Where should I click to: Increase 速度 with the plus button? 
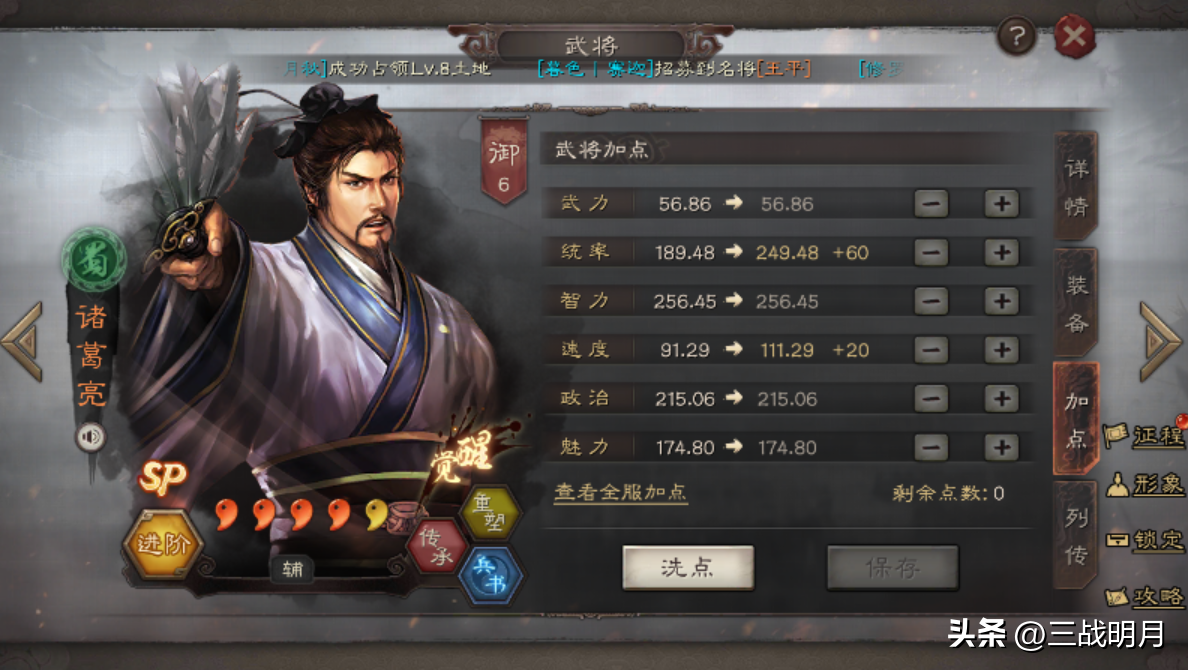click(1001, 349)
